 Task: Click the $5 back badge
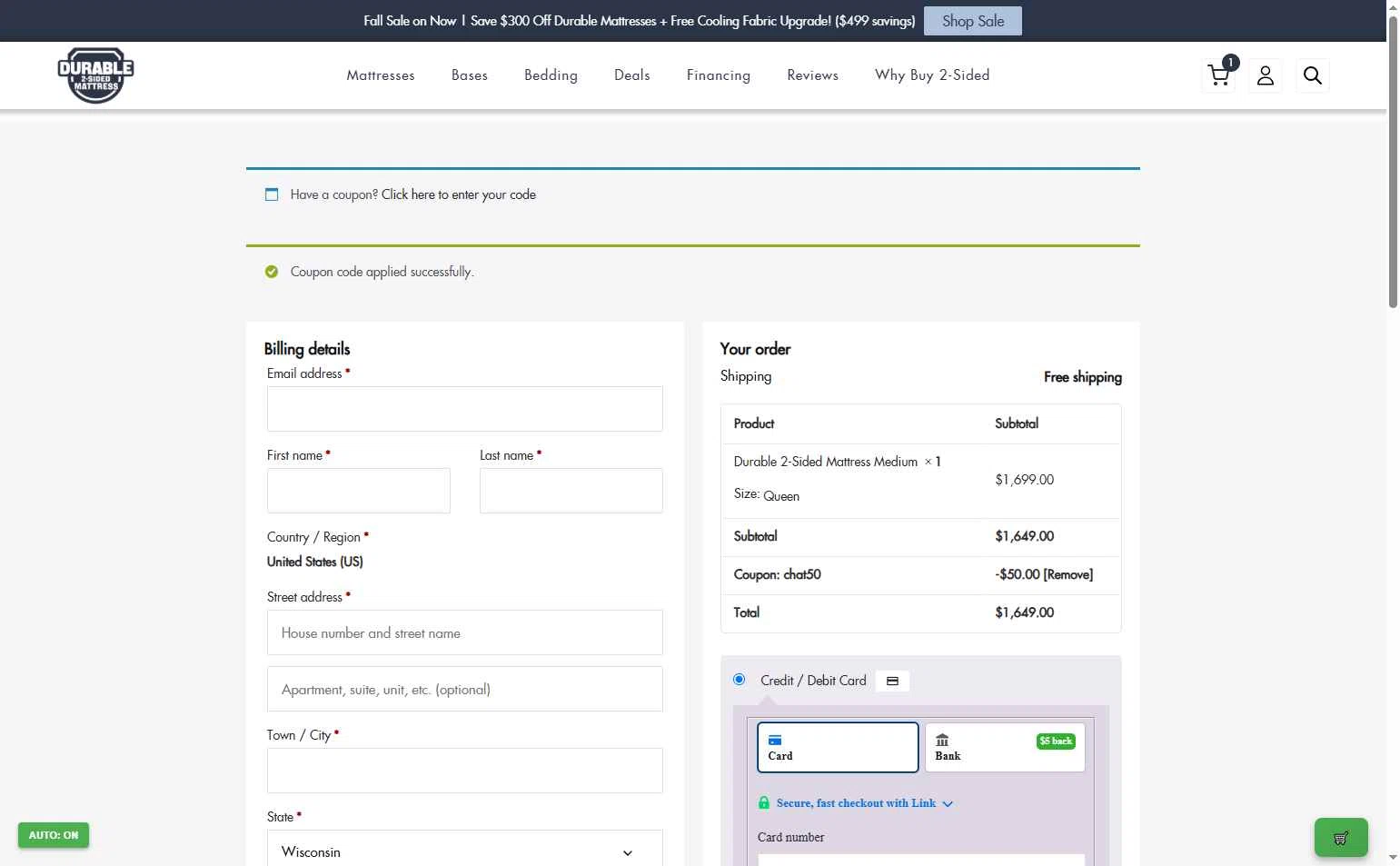click(x=1056, y=742)
